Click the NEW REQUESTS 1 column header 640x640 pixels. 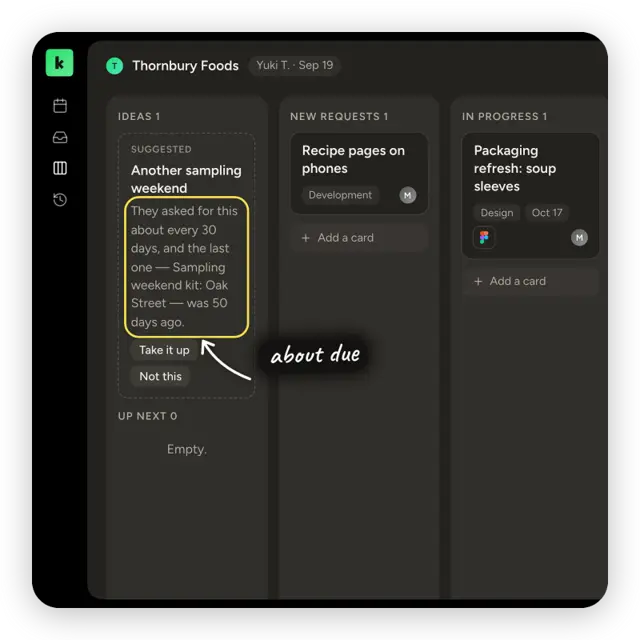(339, 117)
